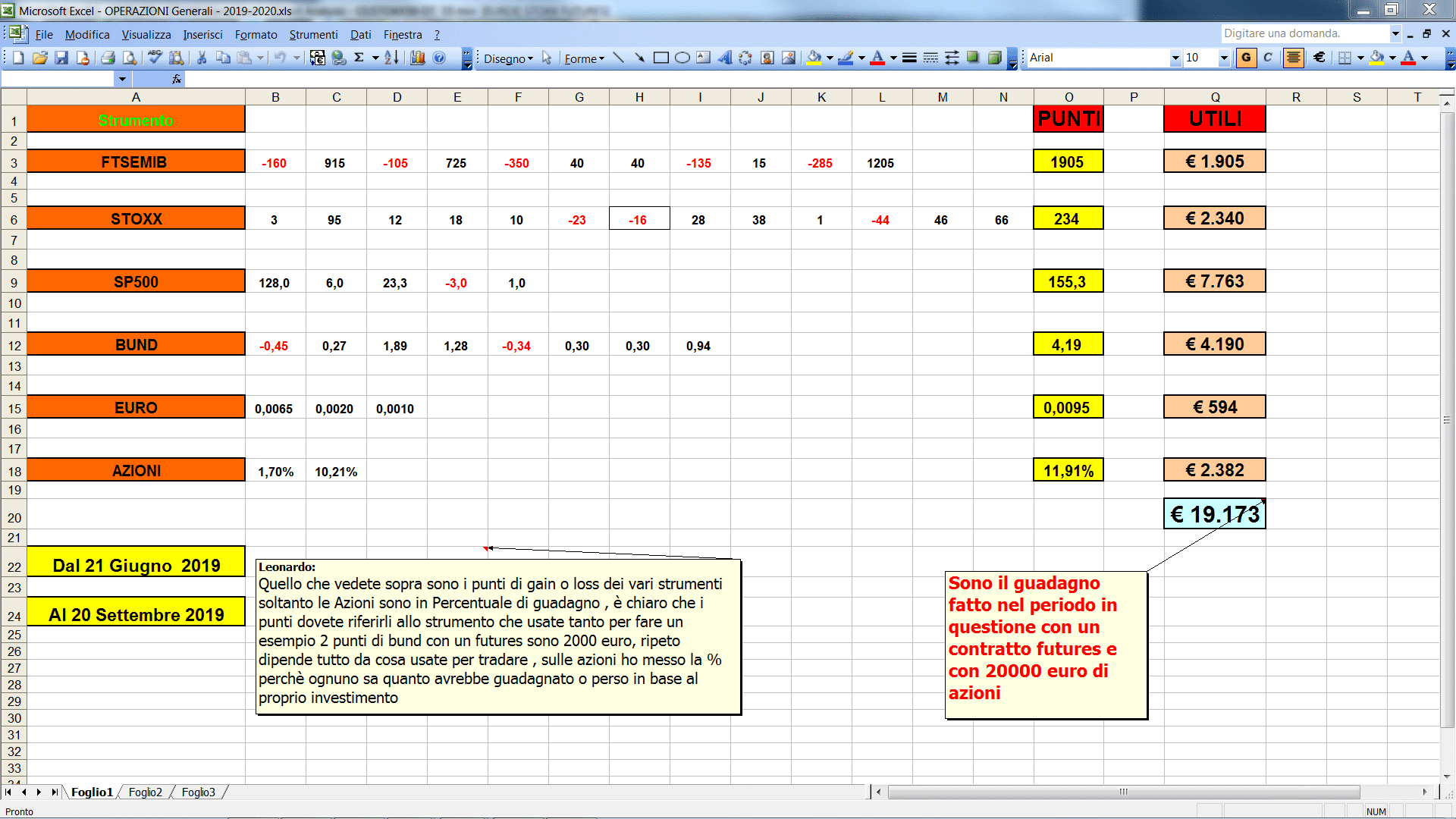The height and width of the screenshot is (819, 1456).
Task: Open euro conversion tool icon
Action: point(318,58)
